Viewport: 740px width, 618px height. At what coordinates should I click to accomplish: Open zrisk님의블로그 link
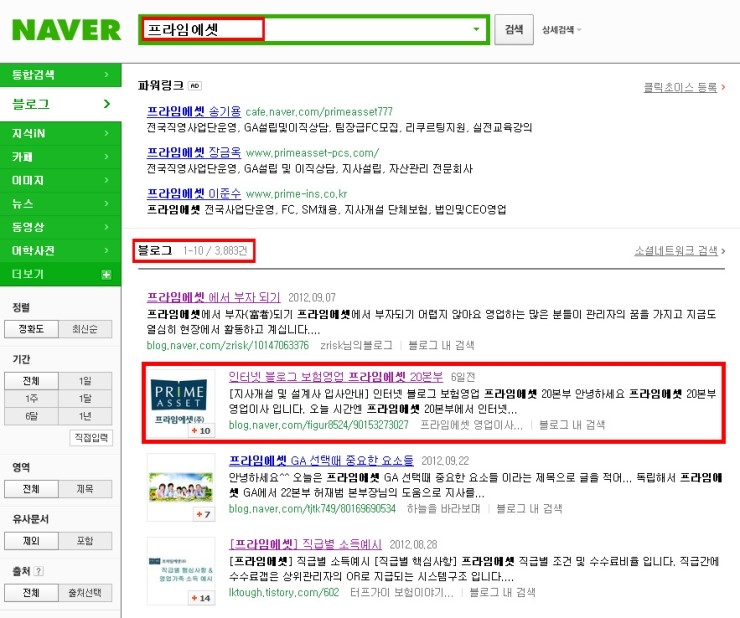[x=356, y=346]
